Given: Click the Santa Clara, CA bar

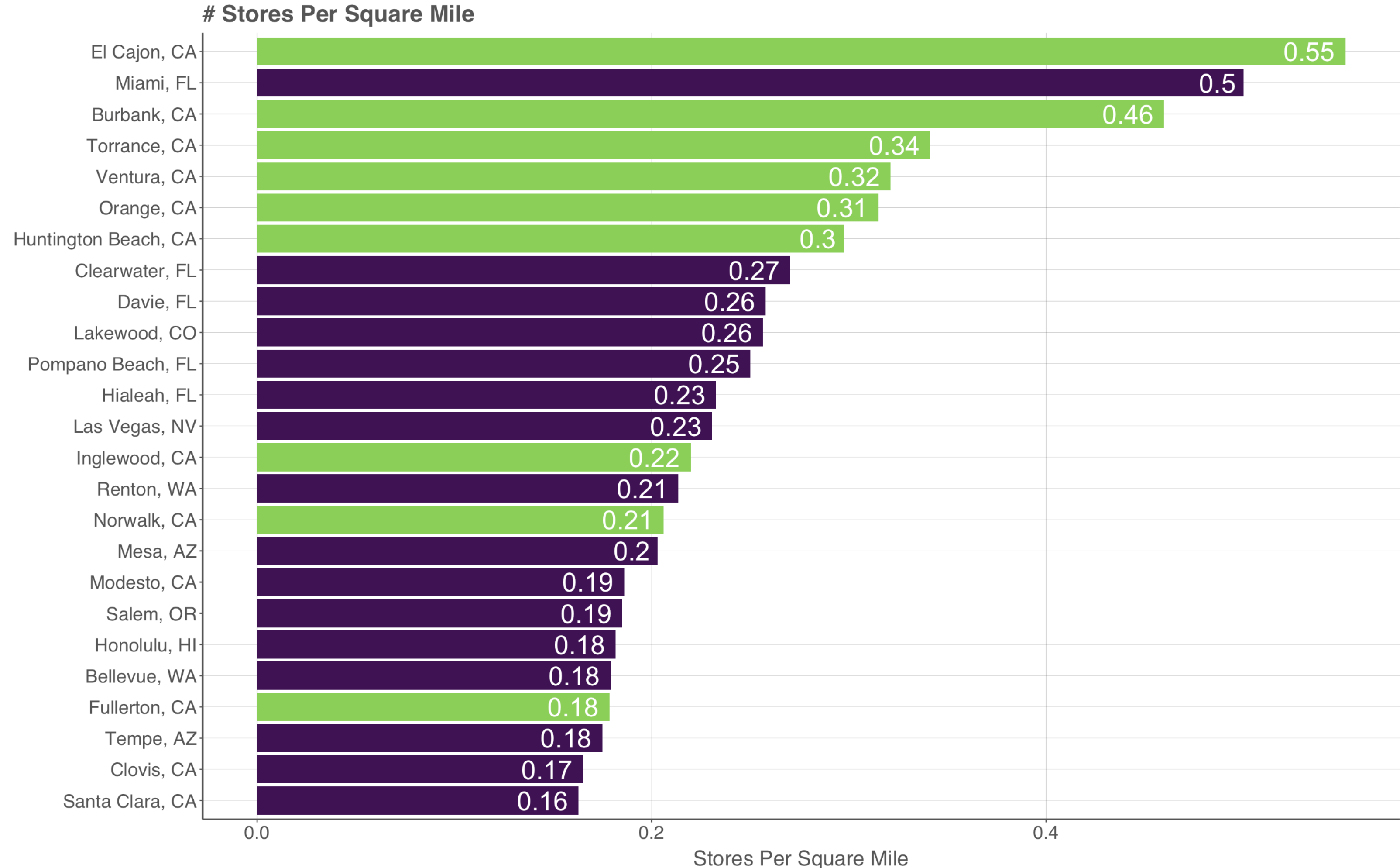Looking at the screenshot, I should pos(417,801).
